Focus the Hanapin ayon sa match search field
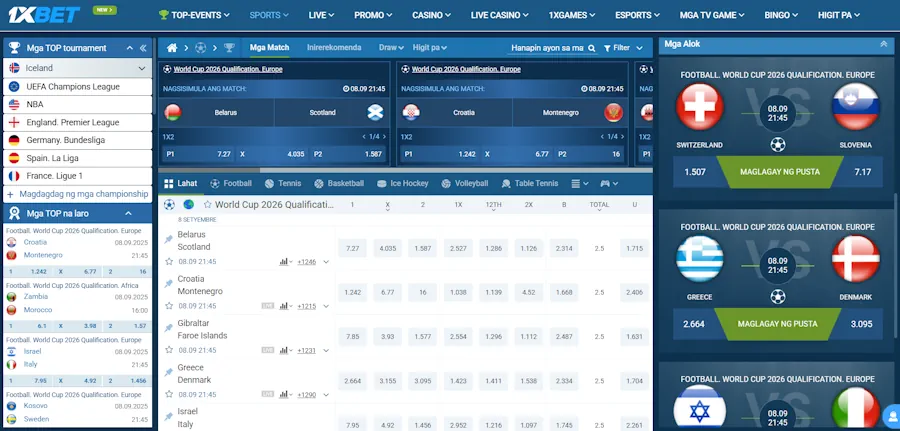 coord(547,48)
